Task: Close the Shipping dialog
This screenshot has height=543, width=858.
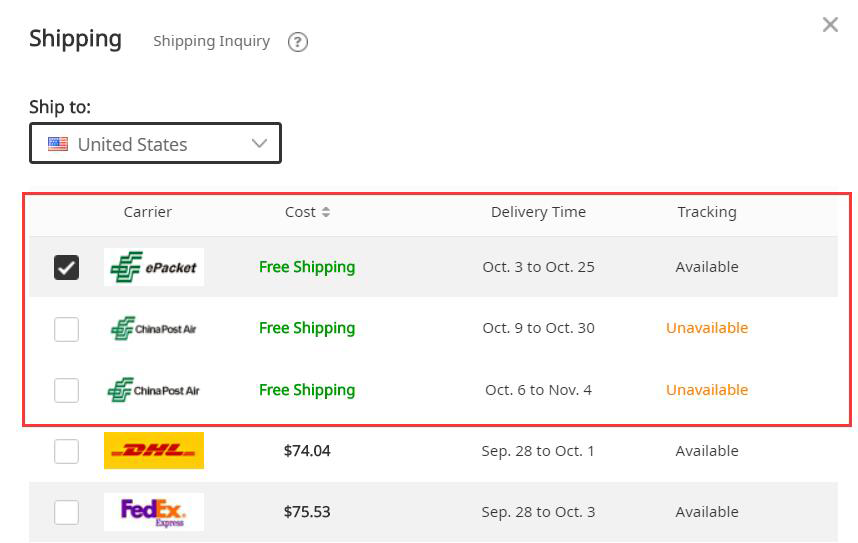Action: [x=830, y=25]
